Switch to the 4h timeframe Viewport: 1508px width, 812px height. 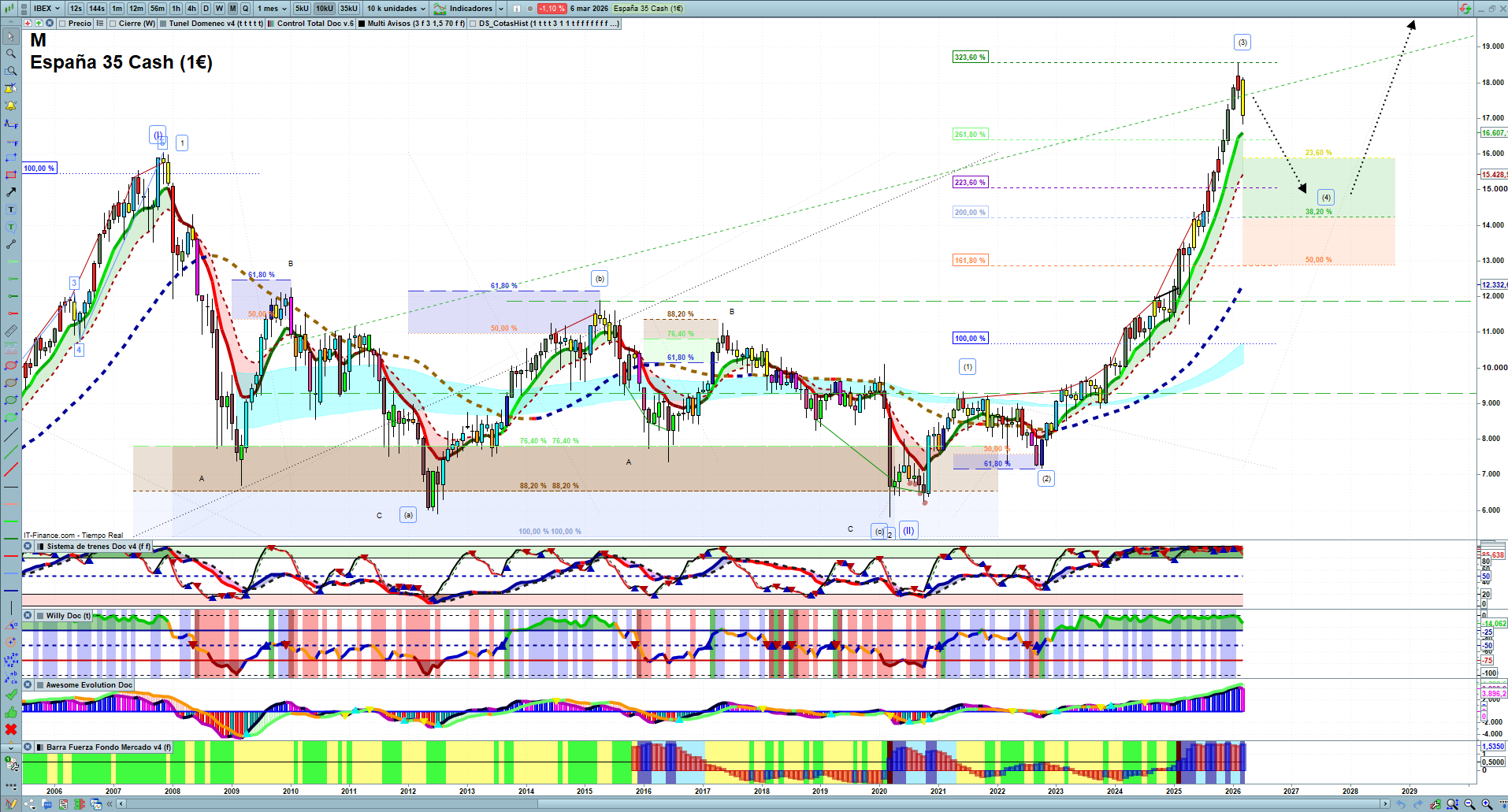(x=191, y=9)
